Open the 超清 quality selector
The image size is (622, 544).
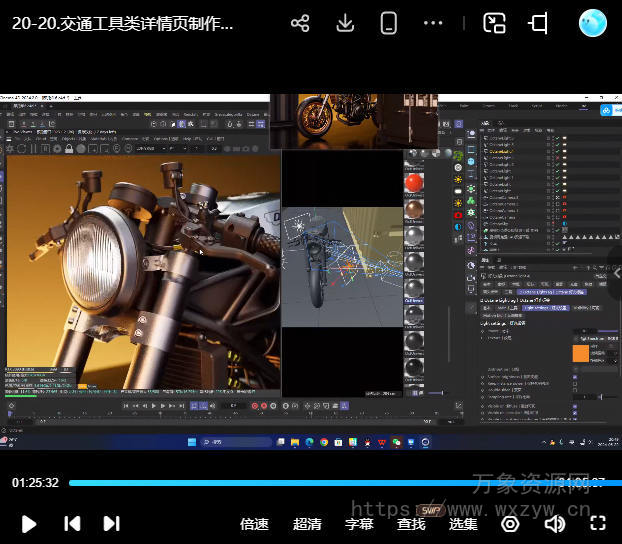(307, 523)
